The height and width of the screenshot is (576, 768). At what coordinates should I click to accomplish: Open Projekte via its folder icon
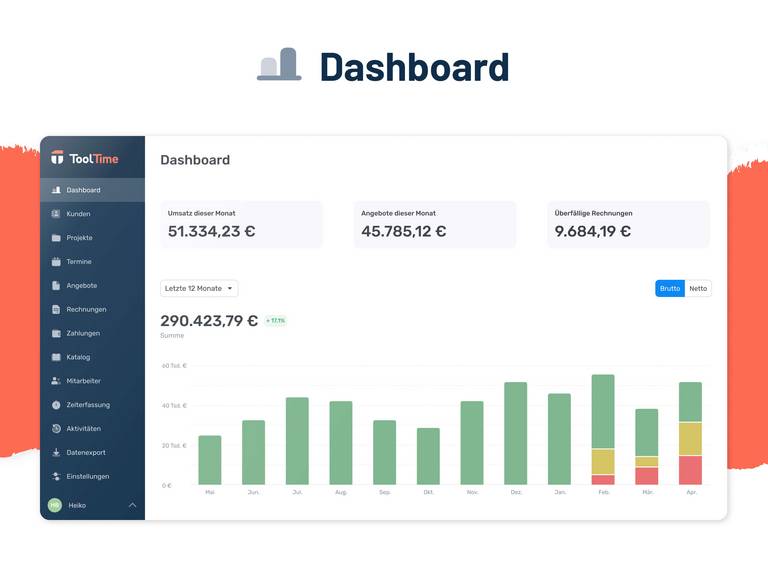pyautogui.click(x=56, y=238)
